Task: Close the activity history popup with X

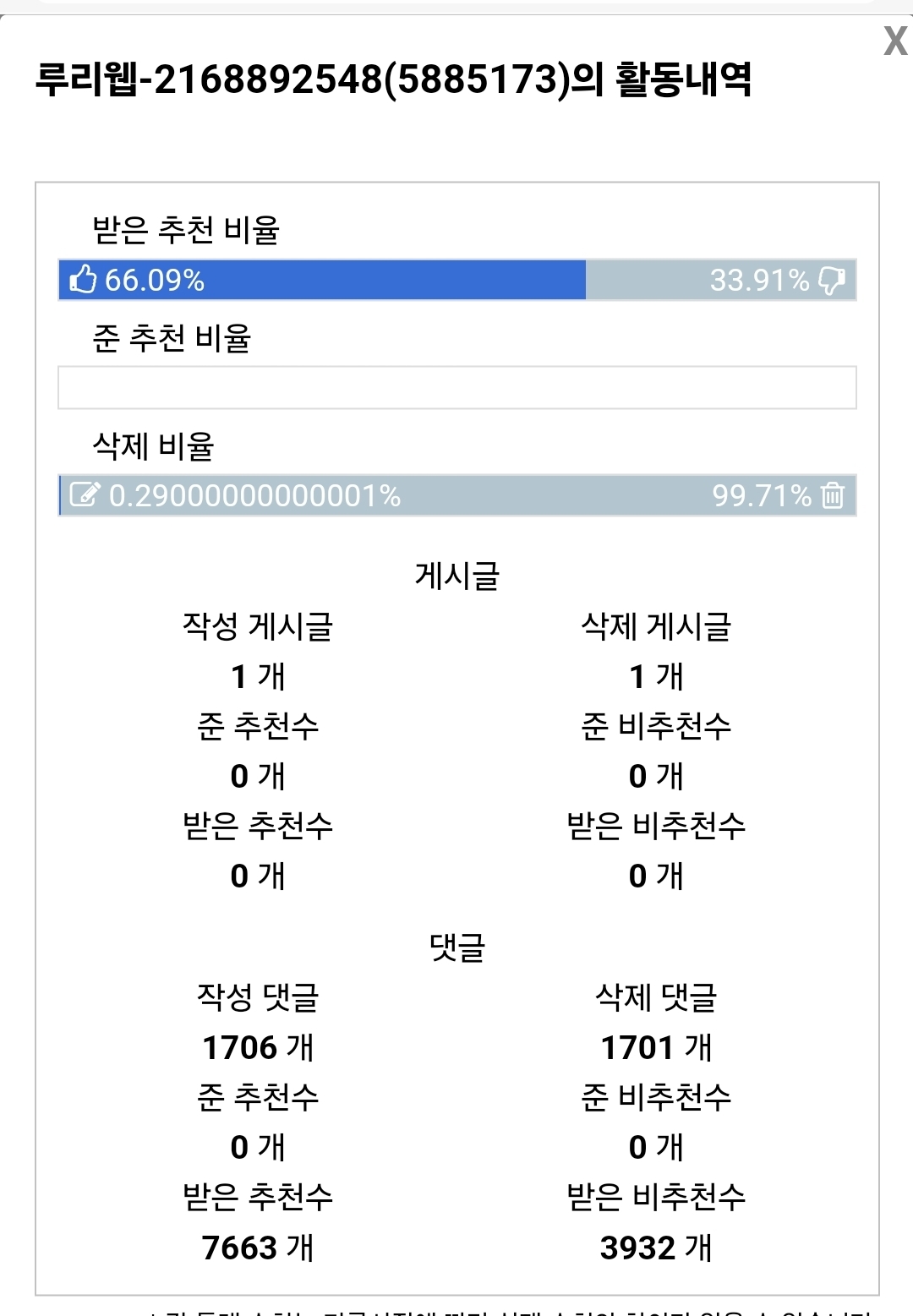Action: [894, 41]
